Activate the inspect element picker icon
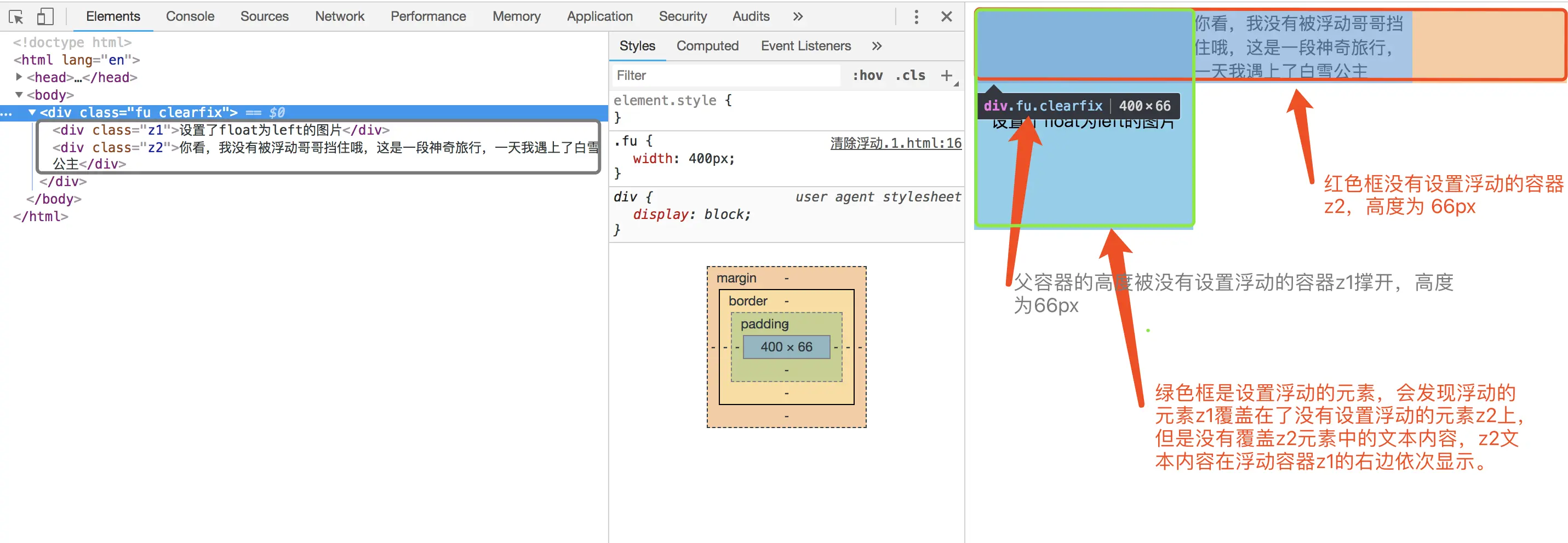 (16, 16)
